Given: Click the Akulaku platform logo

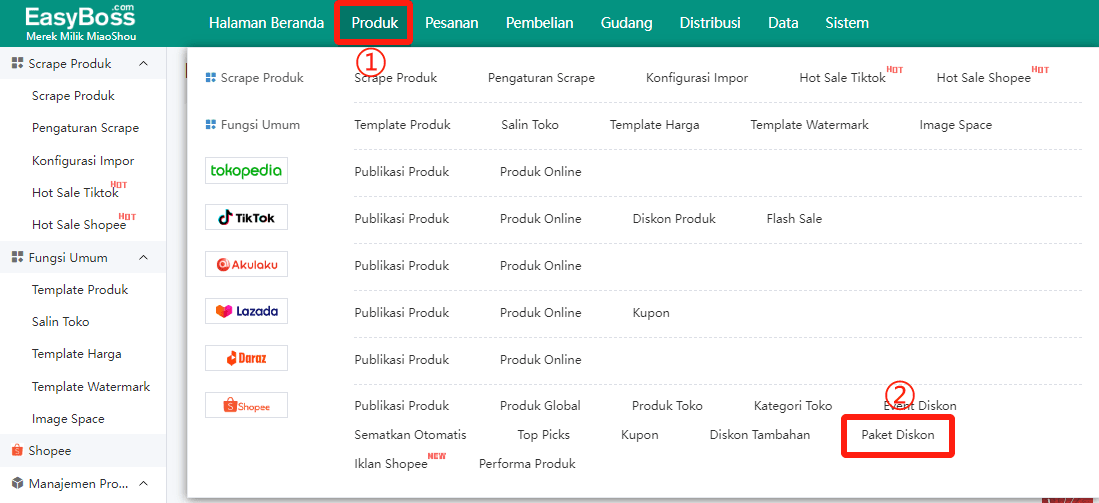Looking at the screenshot, I should click(x=246, y=264).
